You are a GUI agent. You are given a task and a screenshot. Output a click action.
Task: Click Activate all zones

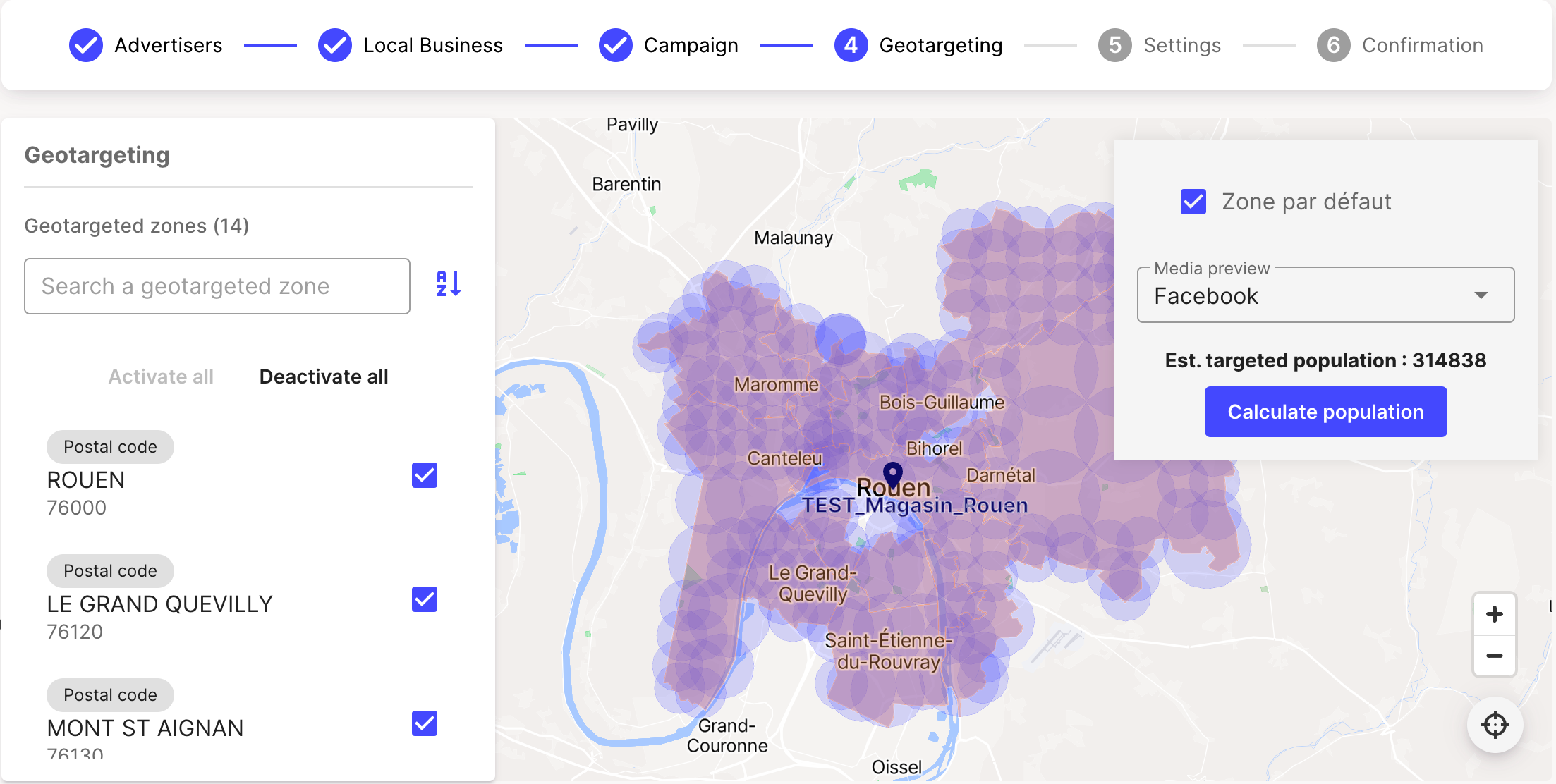pos(161,376)
